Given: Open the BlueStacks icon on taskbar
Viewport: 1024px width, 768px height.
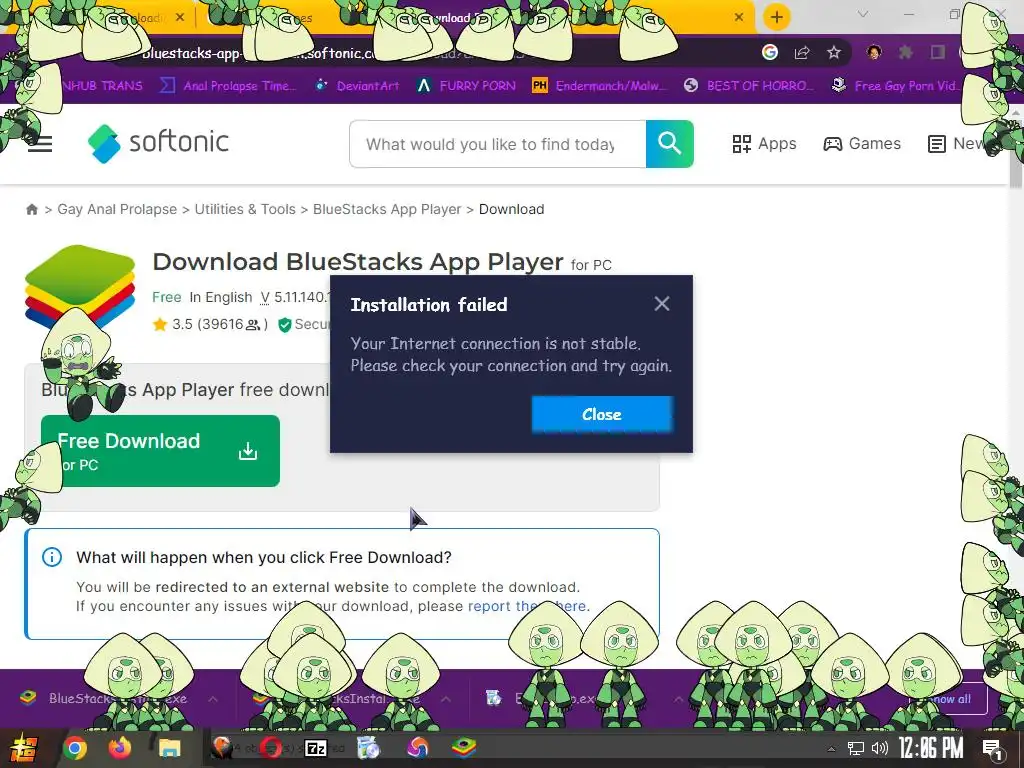Looking at the screenshot, I should point(464,747).
